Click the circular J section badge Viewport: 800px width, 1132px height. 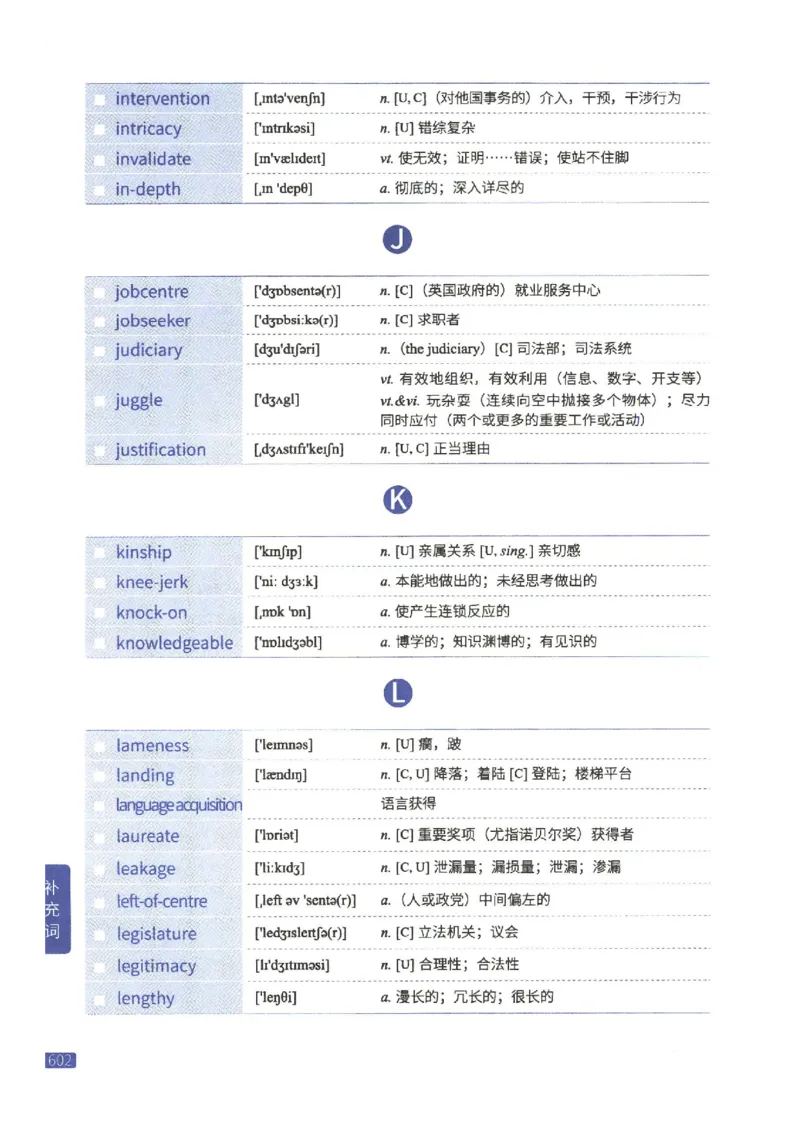pyautogui.click(x=399, y=239)
